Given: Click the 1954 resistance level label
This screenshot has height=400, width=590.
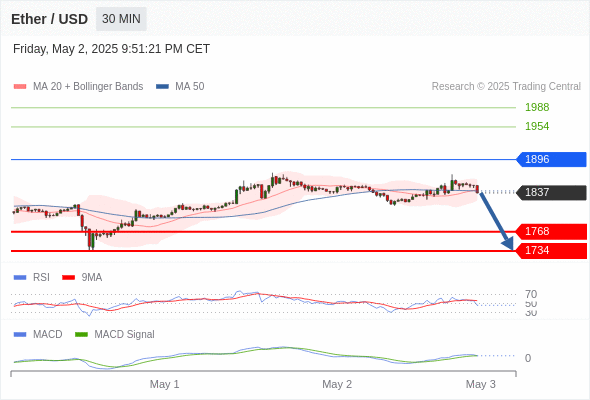Looking at the screenshot, I should pos(537,126).
